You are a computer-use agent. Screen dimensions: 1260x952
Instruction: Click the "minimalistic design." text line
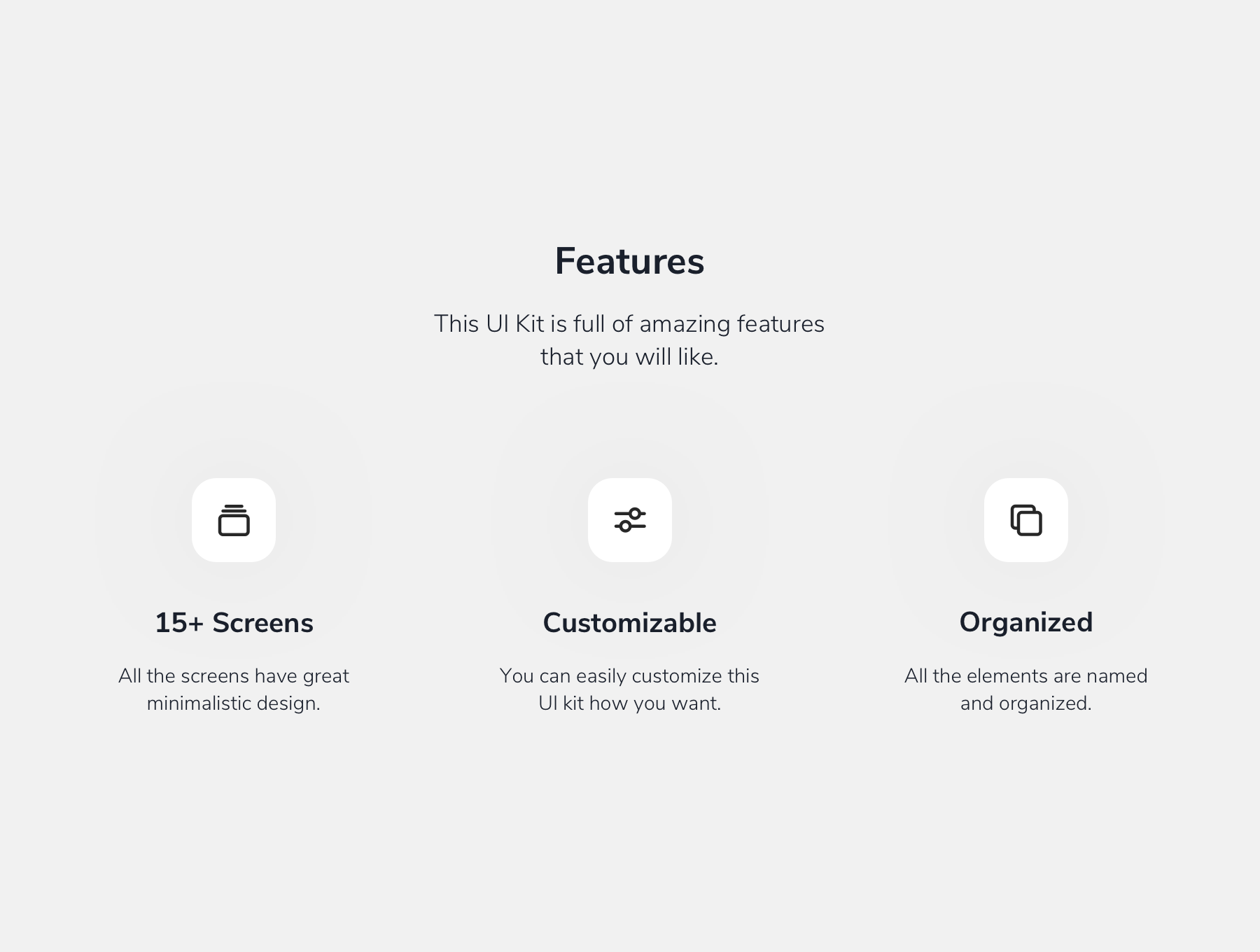(234, 703)
